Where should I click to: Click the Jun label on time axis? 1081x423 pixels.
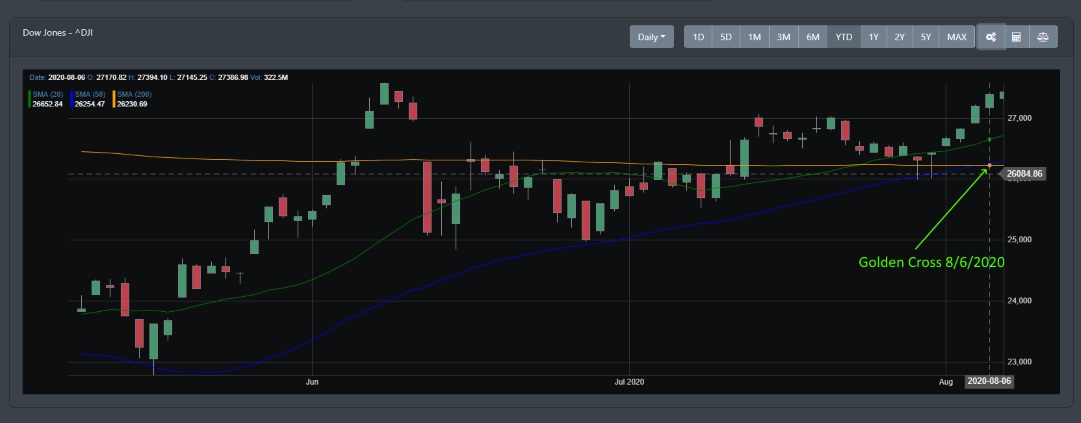pyautogui.click(x=312, y=381)
